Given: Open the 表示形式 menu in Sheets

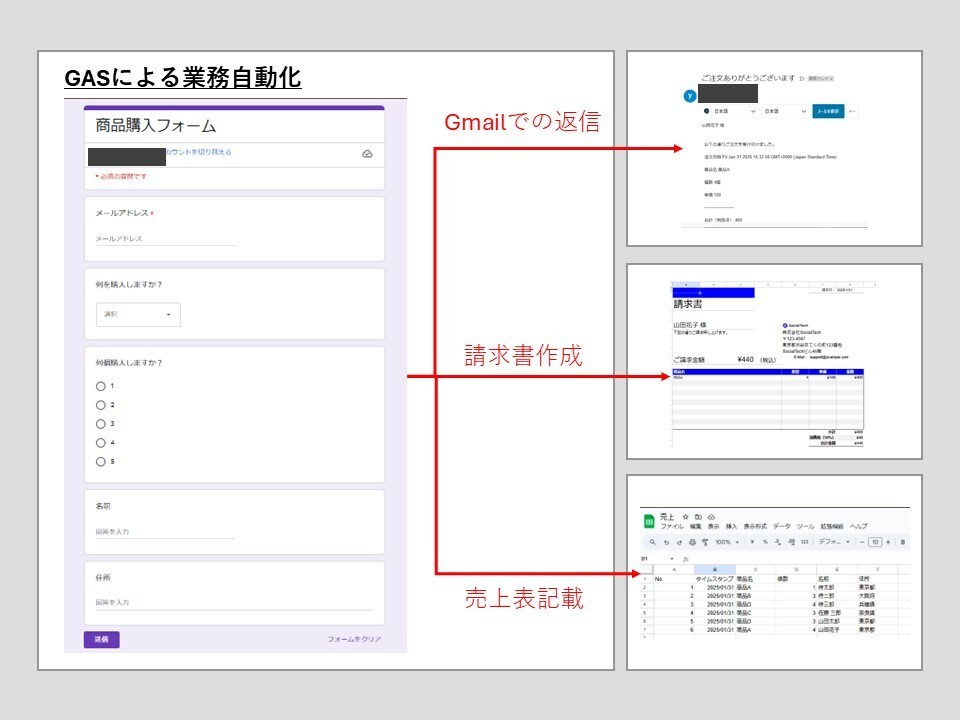Looking at the screenshot, I should (x=756, y=526).
